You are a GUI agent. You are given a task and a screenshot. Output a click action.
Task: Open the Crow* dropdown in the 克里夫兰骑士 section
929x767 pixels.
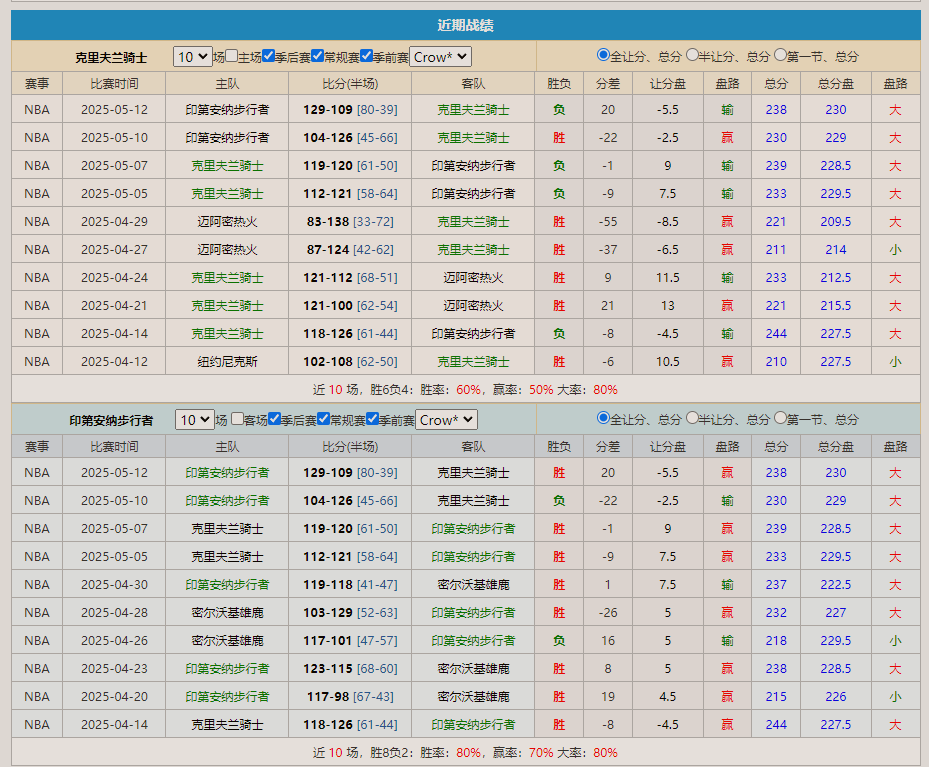tap(440, 57)
